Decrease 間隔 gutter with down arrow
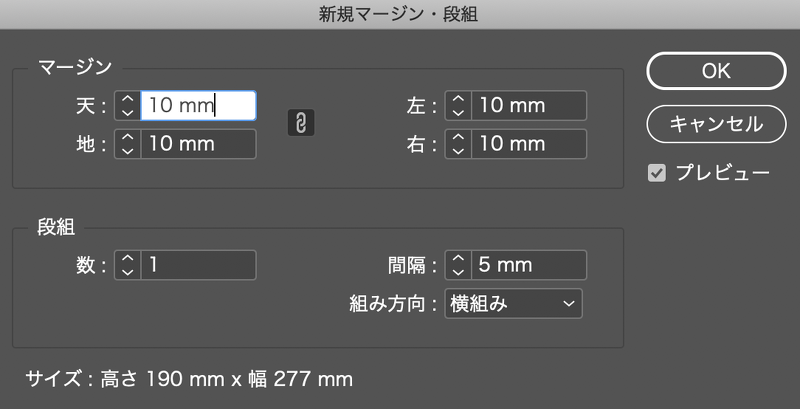This screenshot has width=800, height=409. [x=457, y=272]
